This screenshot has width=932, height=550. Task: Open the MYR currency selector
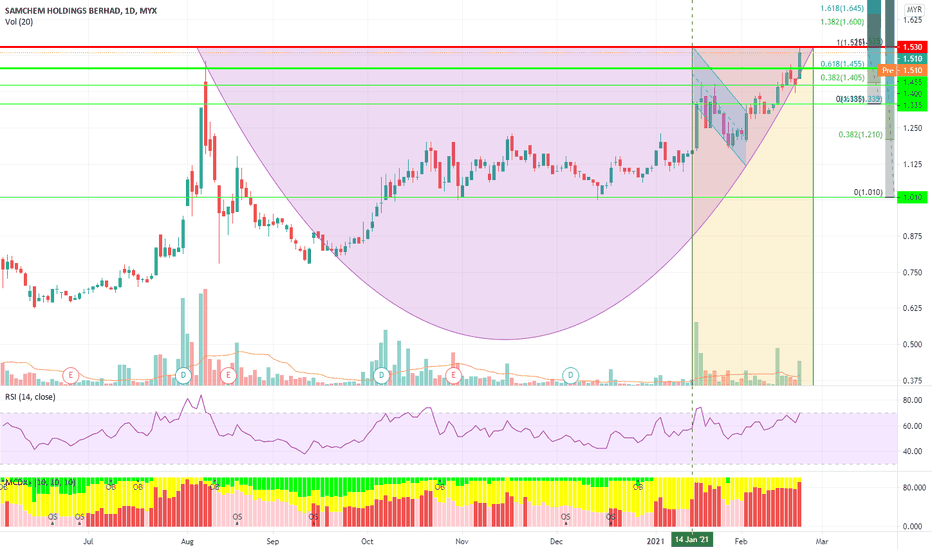tap(914, 10)
